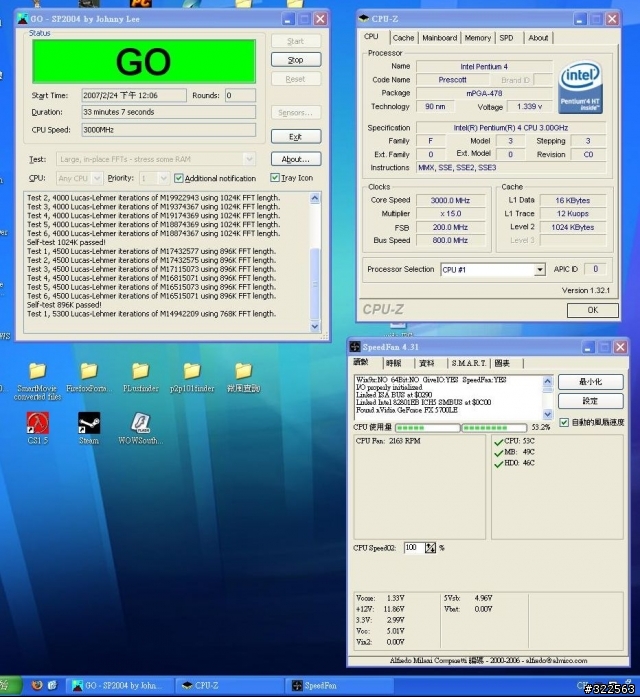Click the Voltage 1.339 v value
This screenshot has width=640, height=697.
pos(529,107)
